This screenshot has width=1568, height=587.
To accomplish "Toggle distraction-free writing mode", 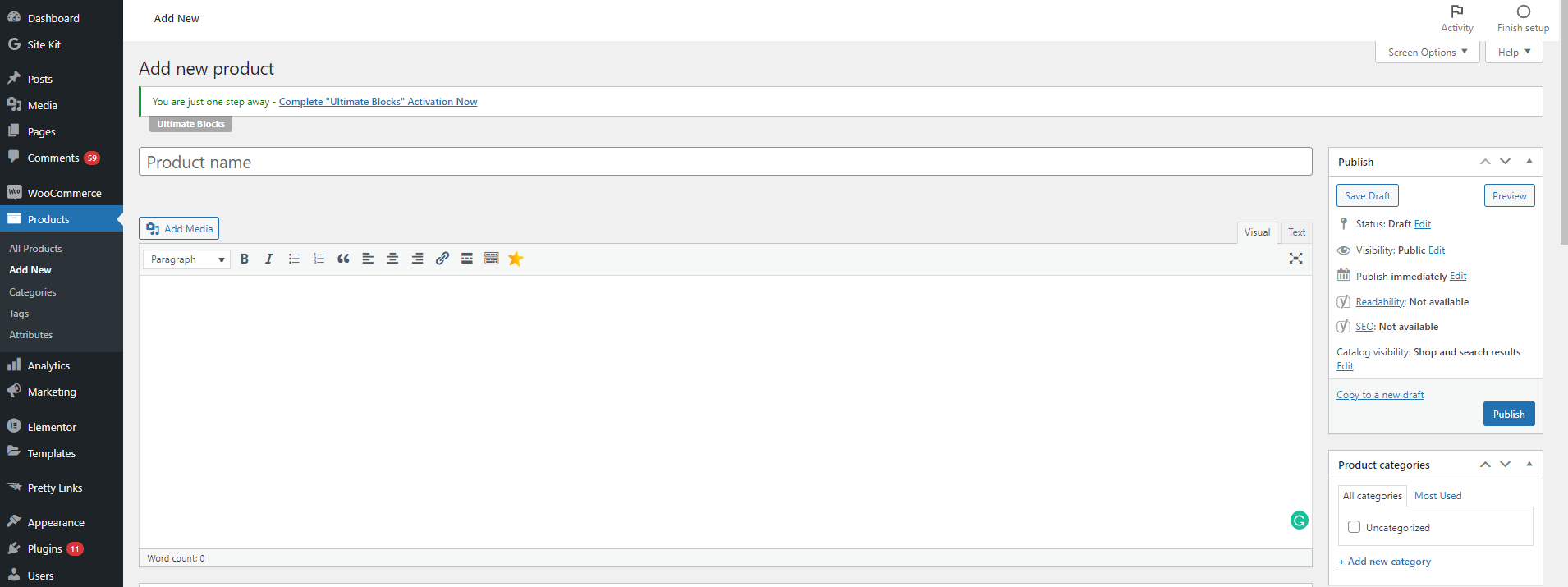I will pyautogui.click(x=1295, y=259).
